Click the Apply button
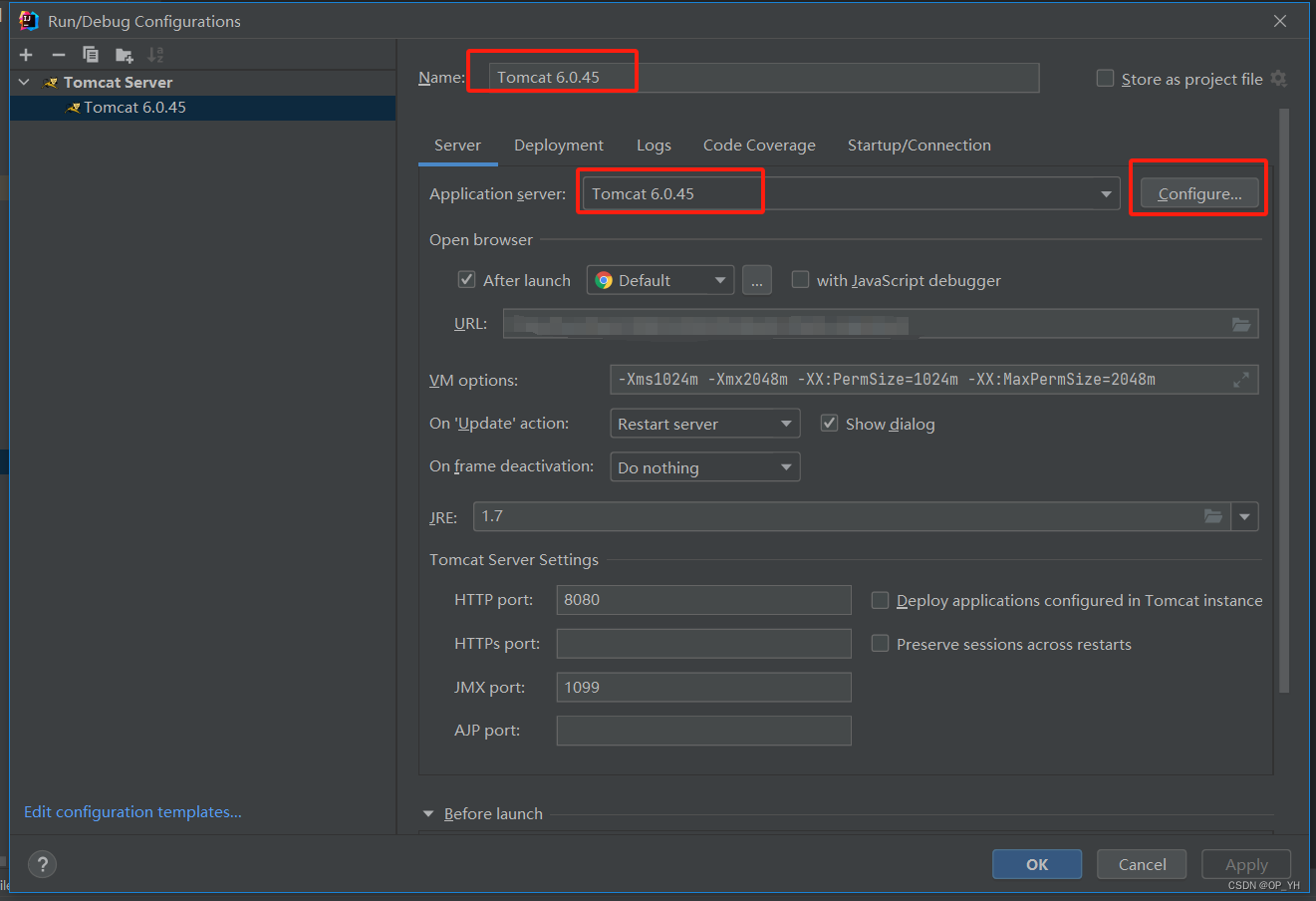 coord(1246,864)
